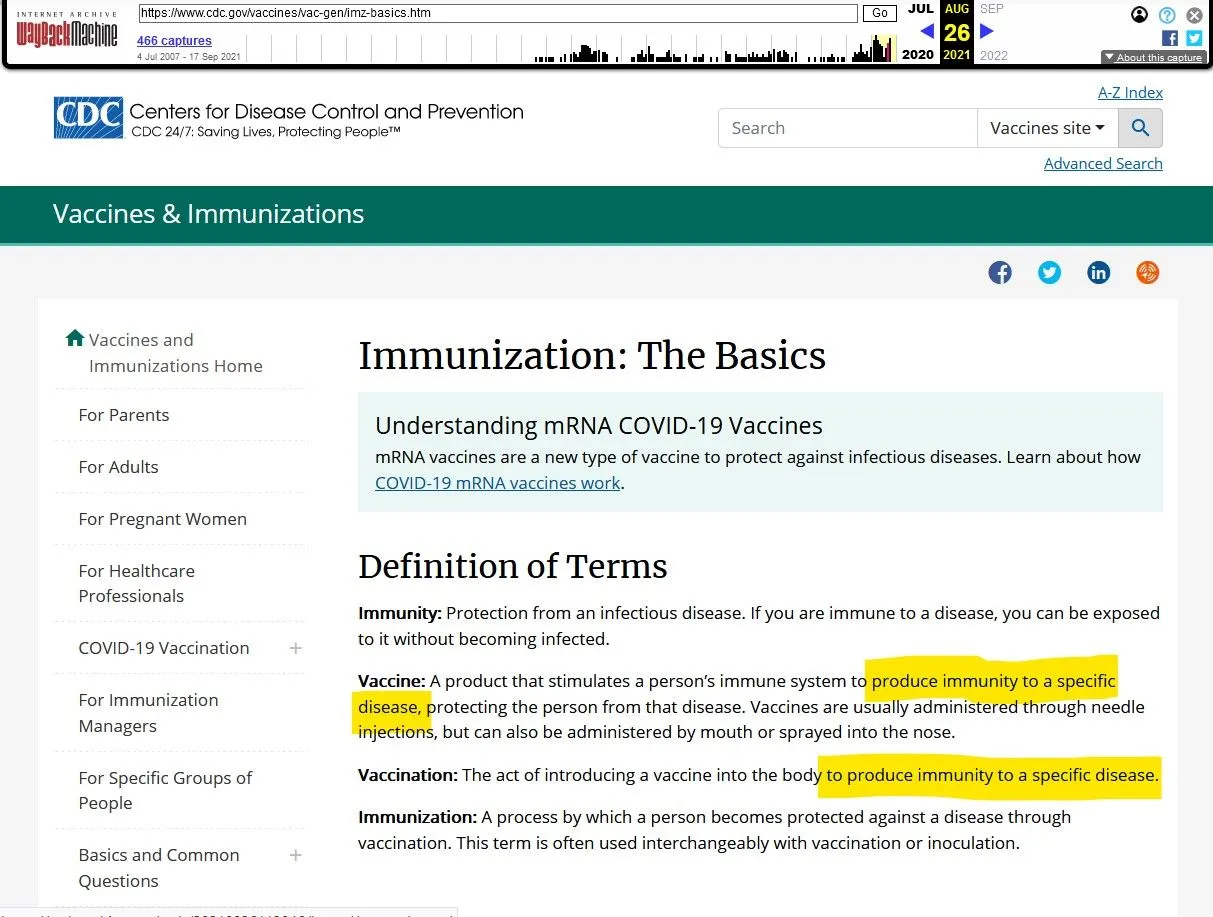Click the home icon beside Vaccines and Immunizations Home
This screenshot has height=917, width=1213.
[x=75, y=338]
